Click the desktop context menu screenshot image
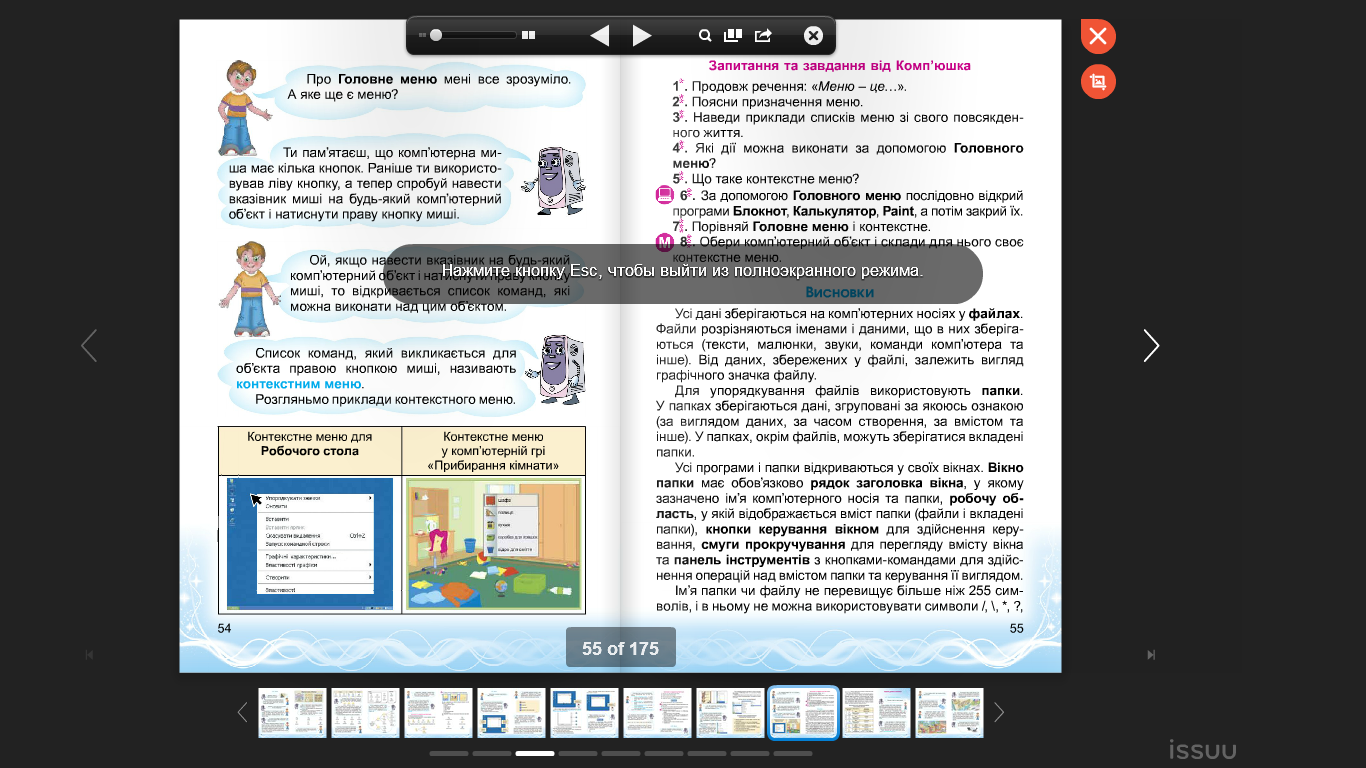The height and width of the screenshot is (768, 1366). (x=310, y=543)
